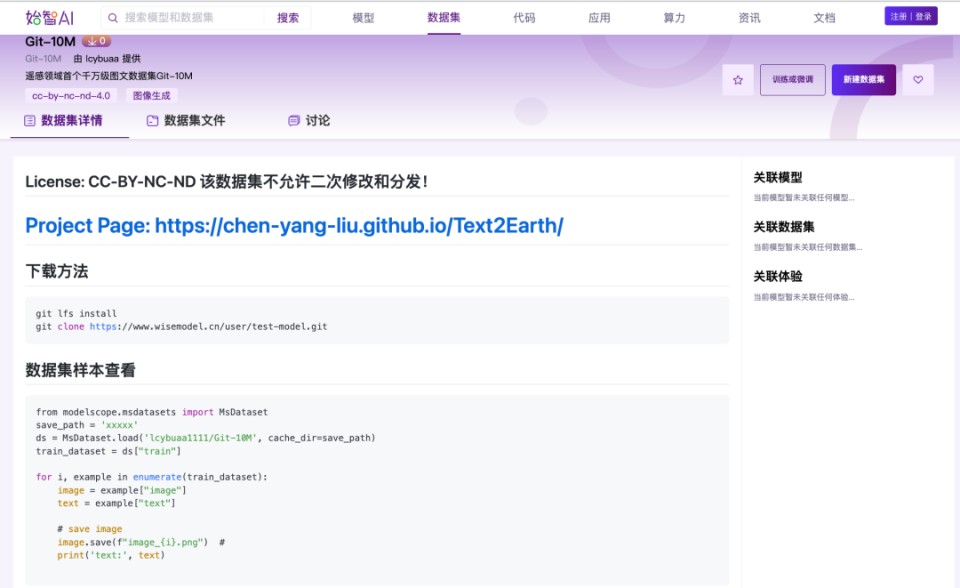Focus the 搜索模型和数据集 search field
Screen dimensions: 960x588
(192, 18)
